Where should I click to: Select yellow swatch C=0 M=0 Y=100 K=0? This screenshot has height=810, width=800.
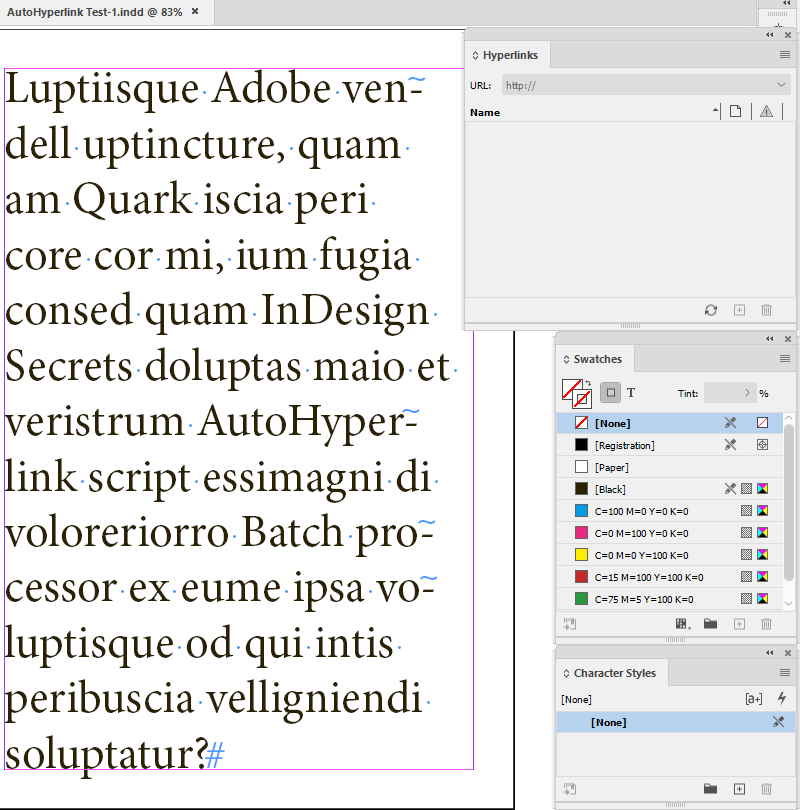coord(670,555)
